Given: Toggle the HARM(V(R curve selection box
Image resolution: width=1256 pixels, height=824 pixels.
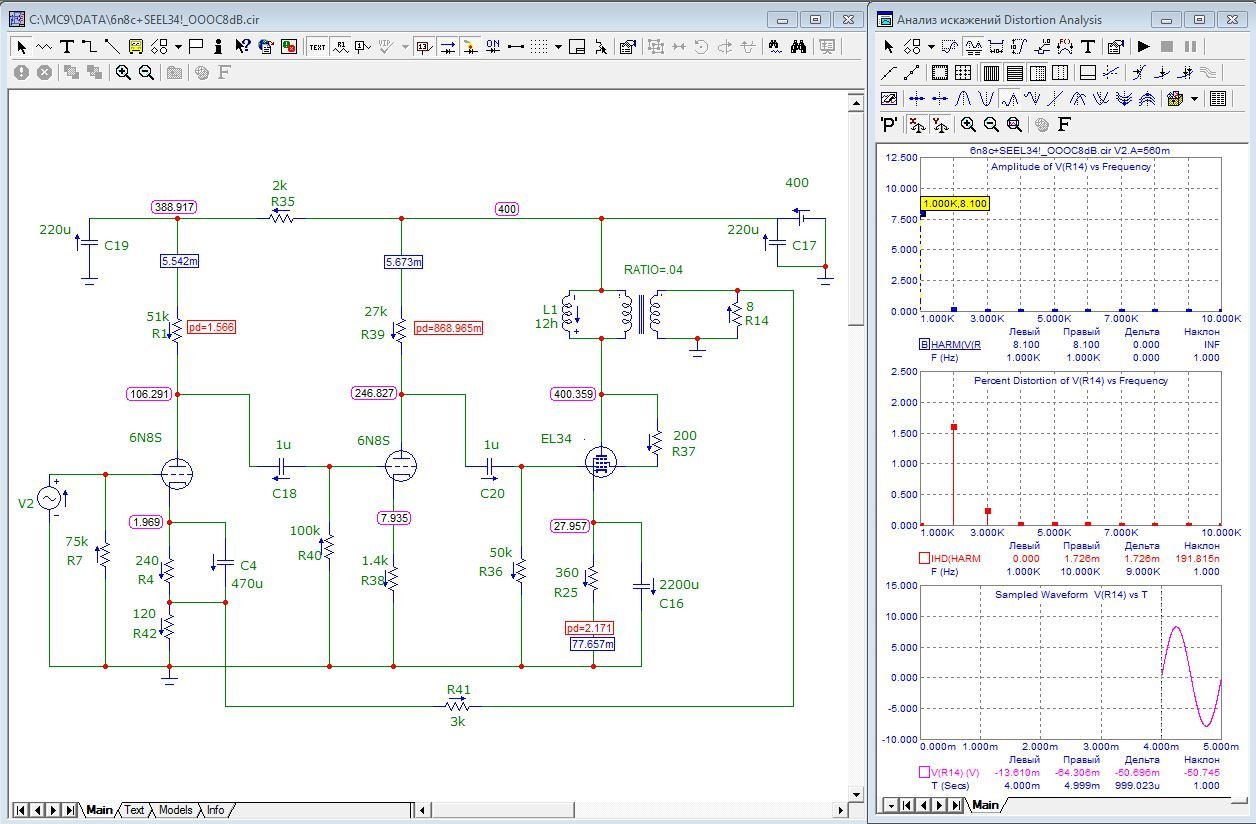Looking at the screenshot, I should (x=924, y=344).
